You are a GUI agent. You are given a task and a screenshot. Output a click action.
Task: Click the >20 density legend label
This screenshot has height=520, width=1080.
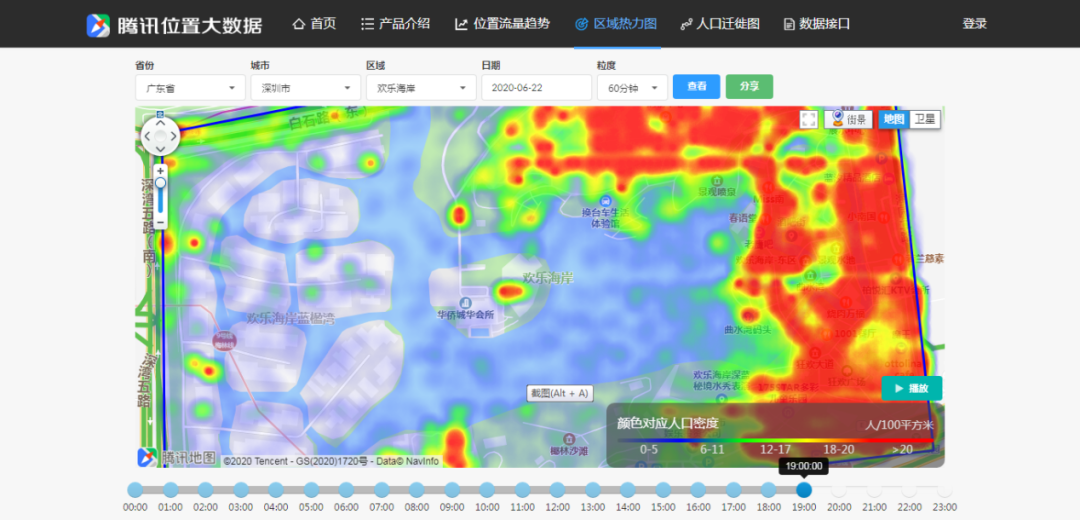(902, 449)
